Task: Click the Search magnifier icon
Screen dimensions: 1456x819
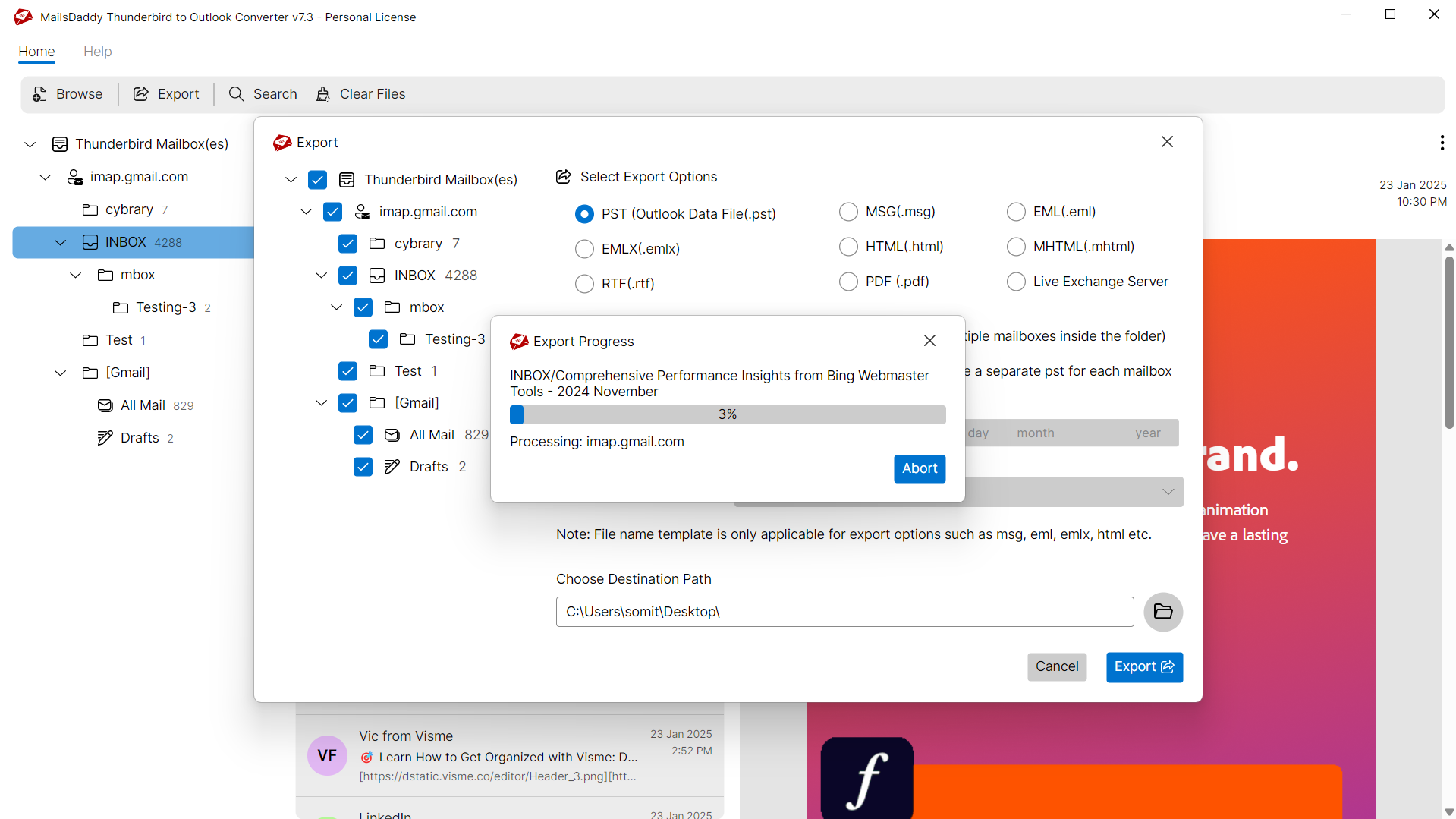Action: [237, 94]
